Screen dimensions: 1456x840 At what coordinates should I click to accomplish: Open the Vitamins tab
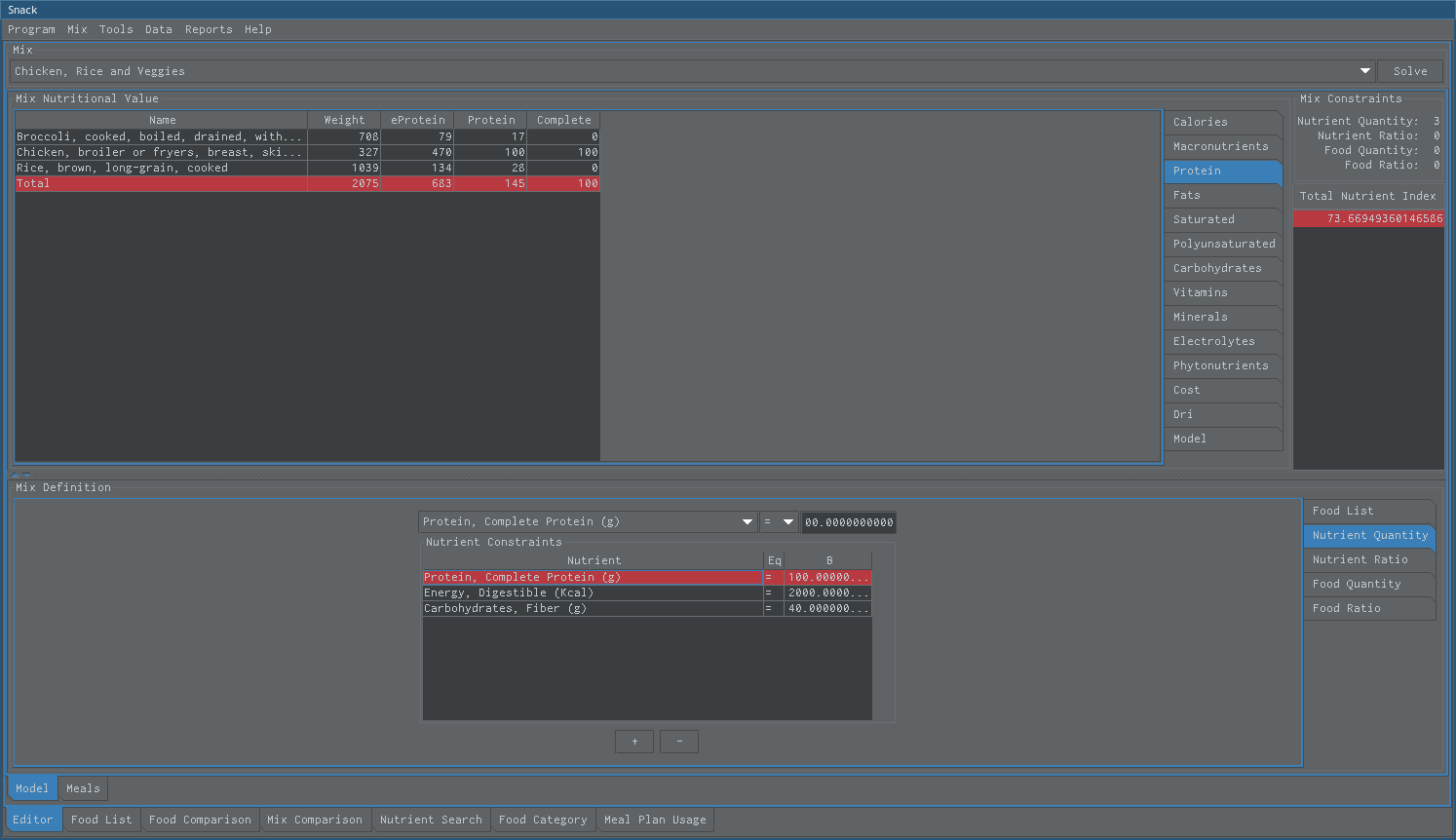[x=1222, y=292]
